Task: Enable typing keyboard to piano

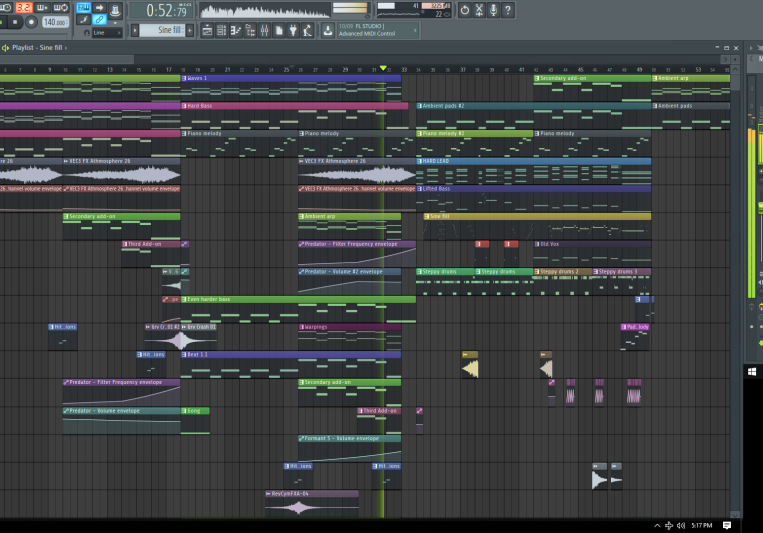Action: click(x=83, y=8)
